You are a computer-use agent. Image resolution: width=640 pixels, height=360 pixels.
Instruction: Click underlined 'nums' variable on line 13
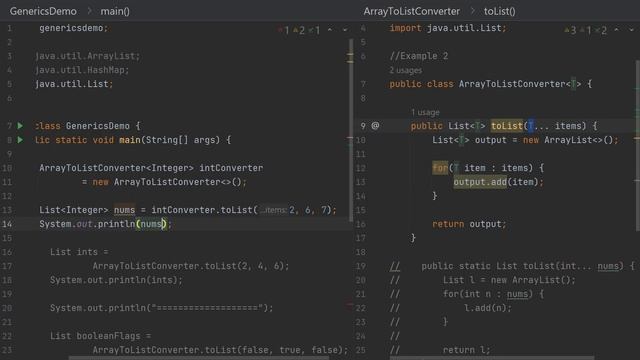click(124, 210)
